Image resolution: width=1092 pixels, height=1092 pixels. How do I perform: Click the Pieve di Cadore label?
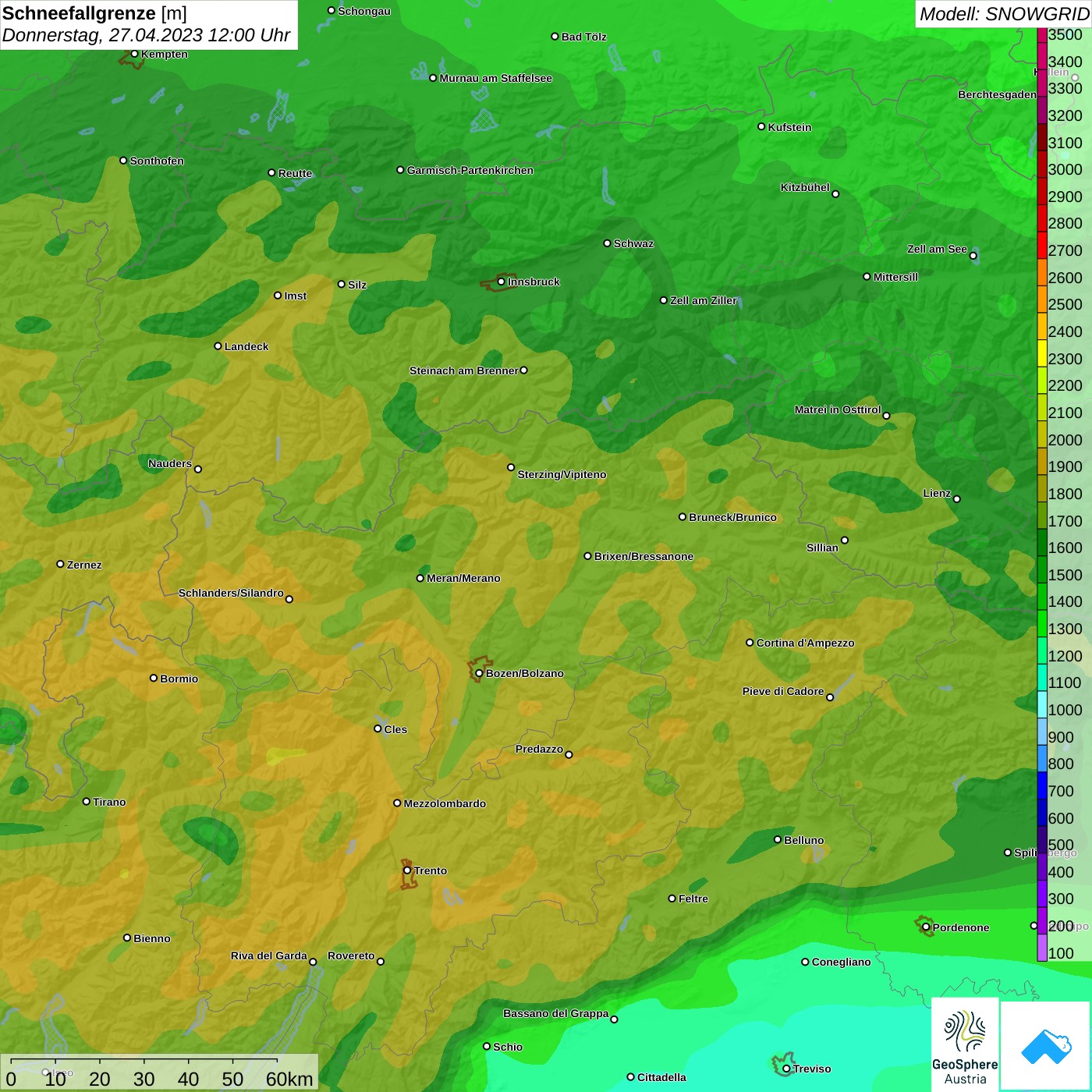click(x=782, y=691)
